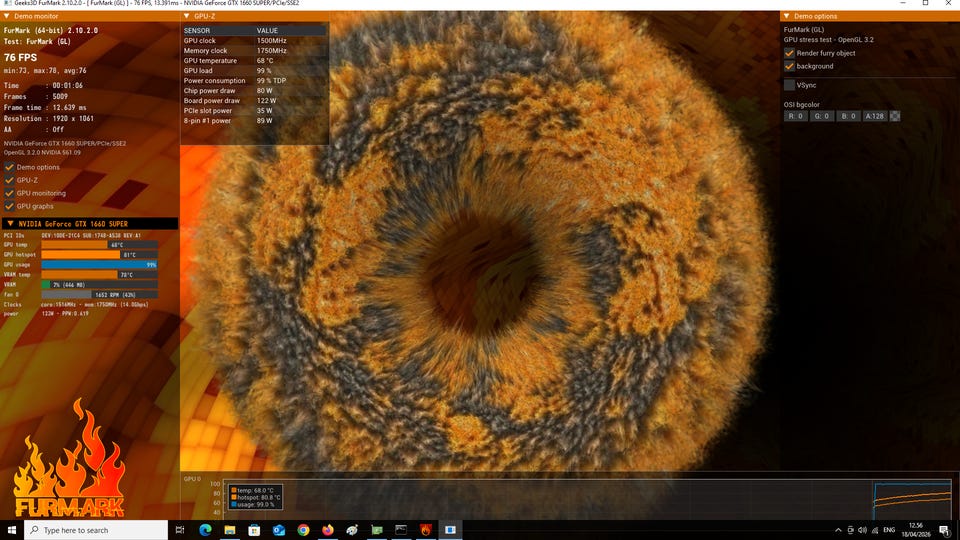960x540 pixels.
Task: Click the GPU hotspot temperature bar
Action: click(99, 255)
